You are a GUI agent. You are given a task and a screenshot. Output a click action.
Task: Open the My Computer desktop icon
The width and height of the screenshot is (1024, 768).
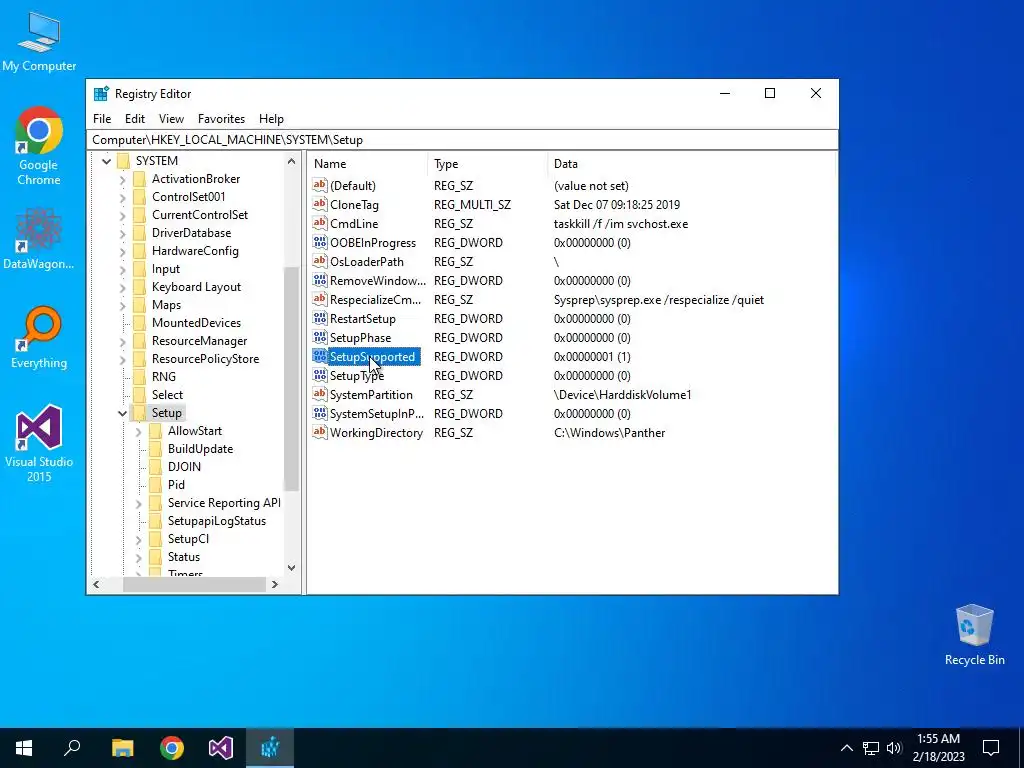coord(39,40)
